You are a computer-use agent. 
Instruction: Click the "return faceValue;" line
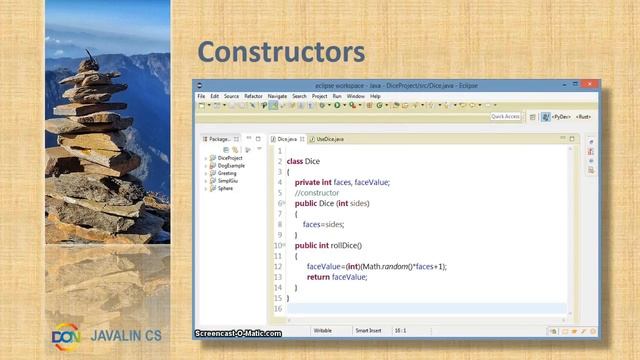pos(337,277)
